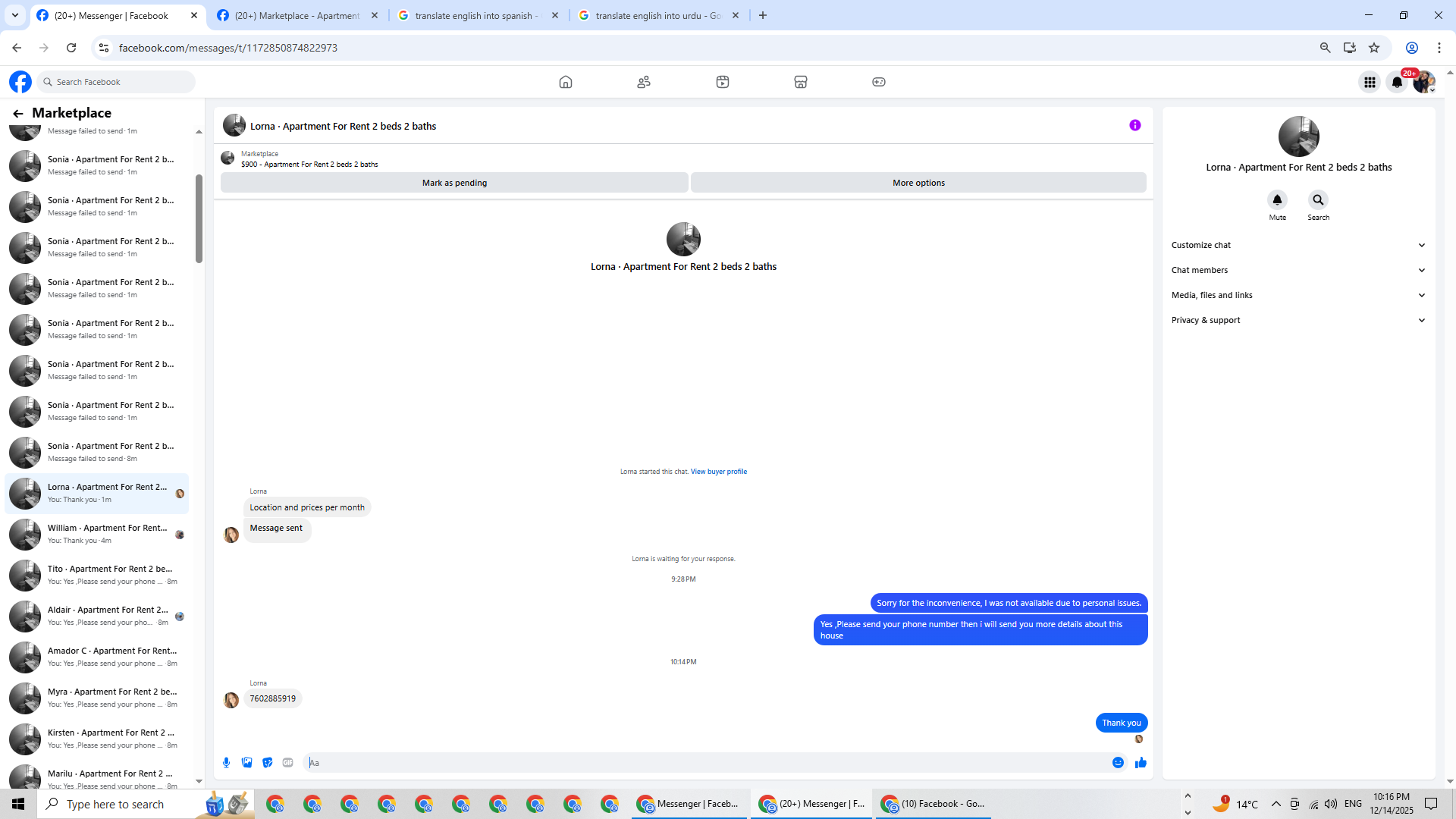Open the Facebook Home nav icon
The image size is (1456, 819).
[x=565, y=82]
